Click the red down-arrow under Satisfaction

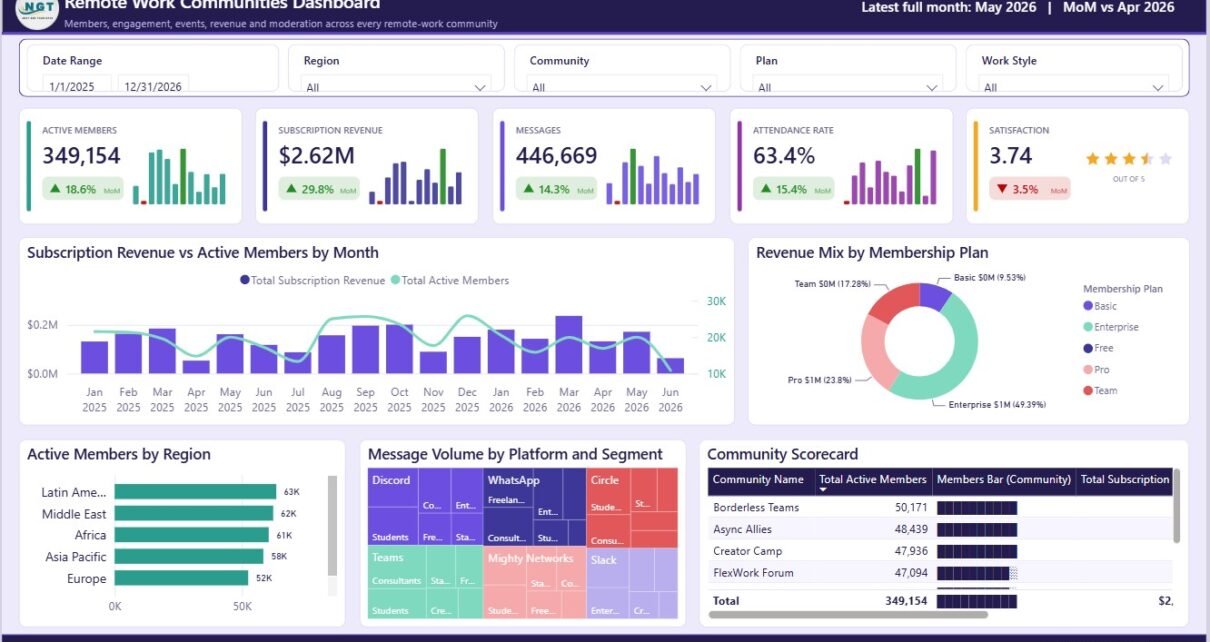[x=1002, y=189]
